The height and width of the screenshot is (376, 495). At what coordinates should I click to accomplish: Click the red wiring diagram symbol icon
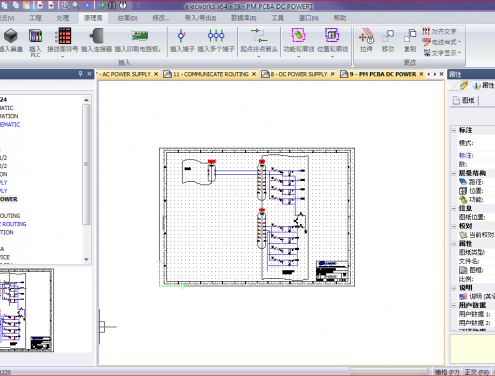(64, 36)
